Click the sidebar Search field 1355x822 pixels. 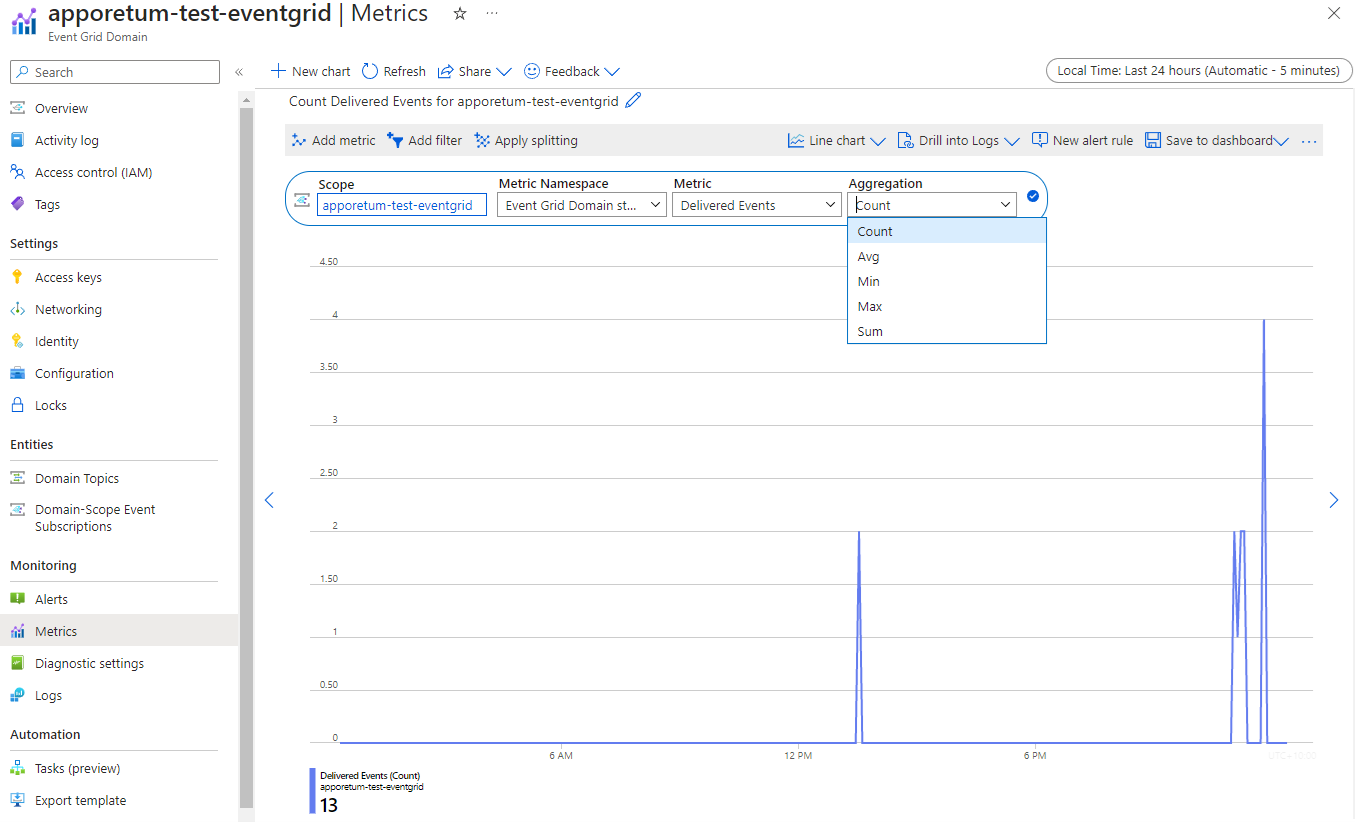(x=115, y=72)
